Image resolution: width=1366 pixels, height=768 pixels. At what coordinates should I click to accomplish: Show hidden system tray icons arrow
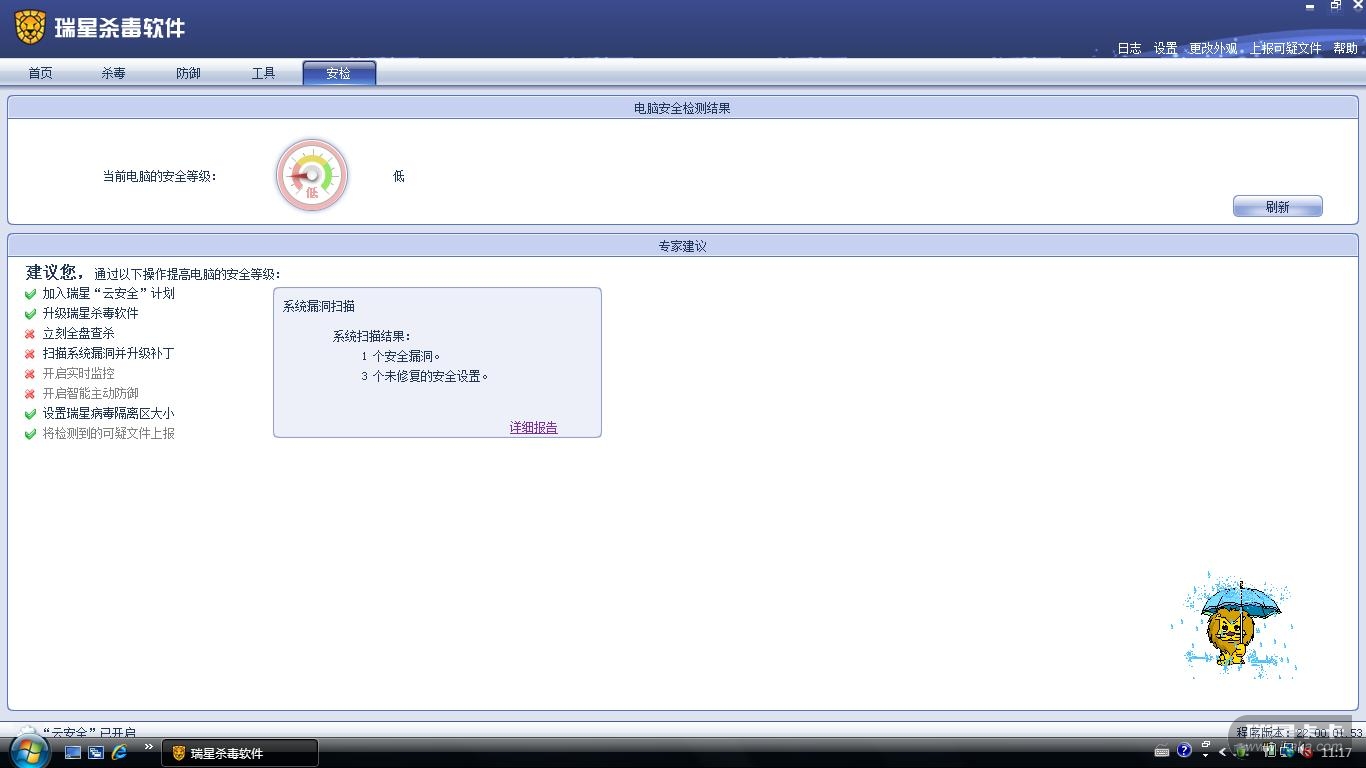click(1223, 752)
